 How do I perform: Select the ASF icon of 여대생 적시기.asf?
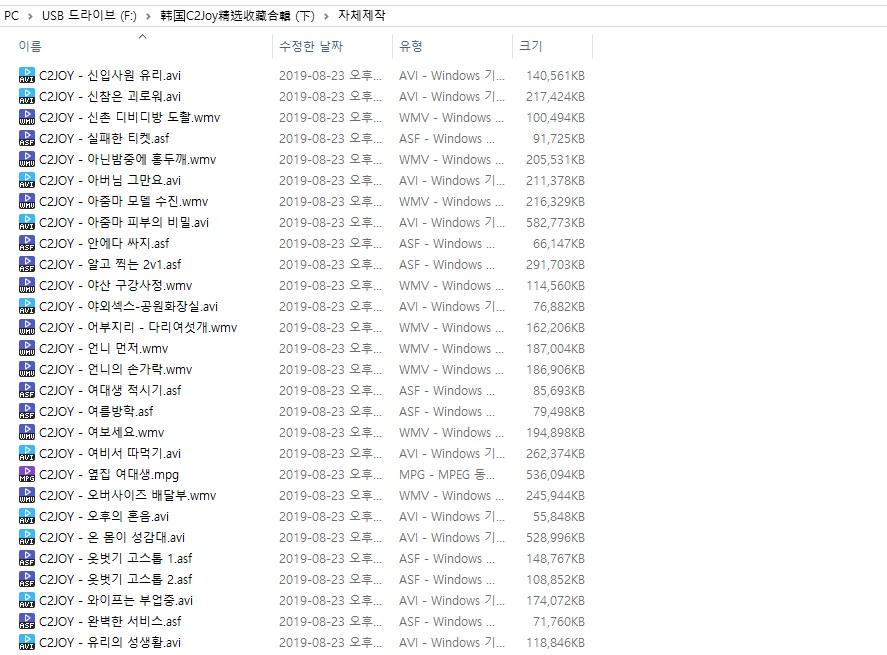(x=27, y=390)
